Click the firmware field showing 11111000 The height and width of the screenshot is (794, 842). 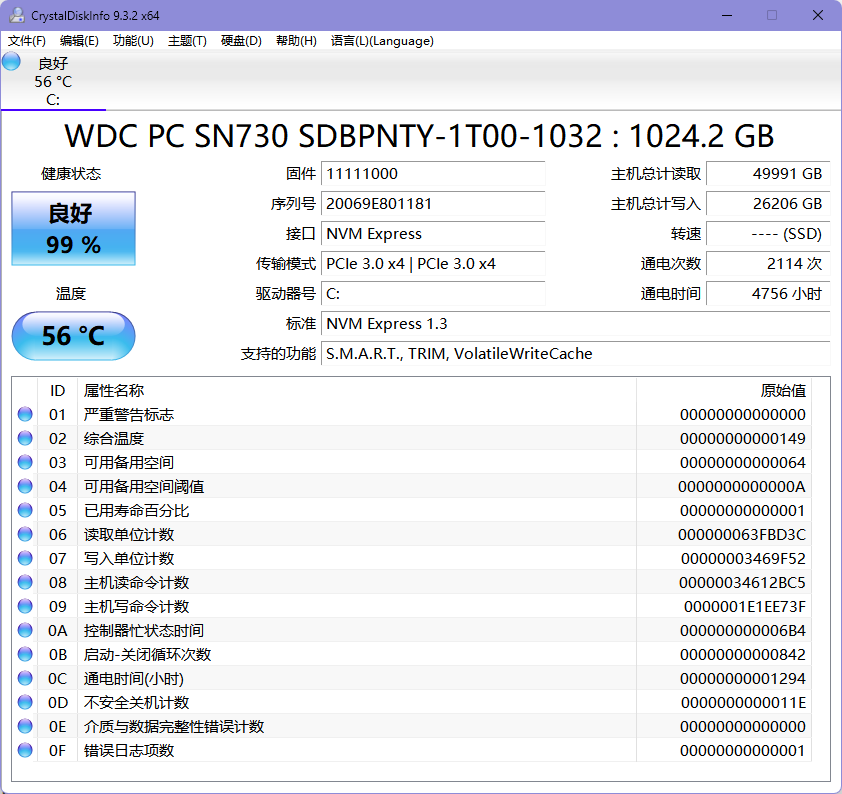pyautogui.click(x=434, y=174)
